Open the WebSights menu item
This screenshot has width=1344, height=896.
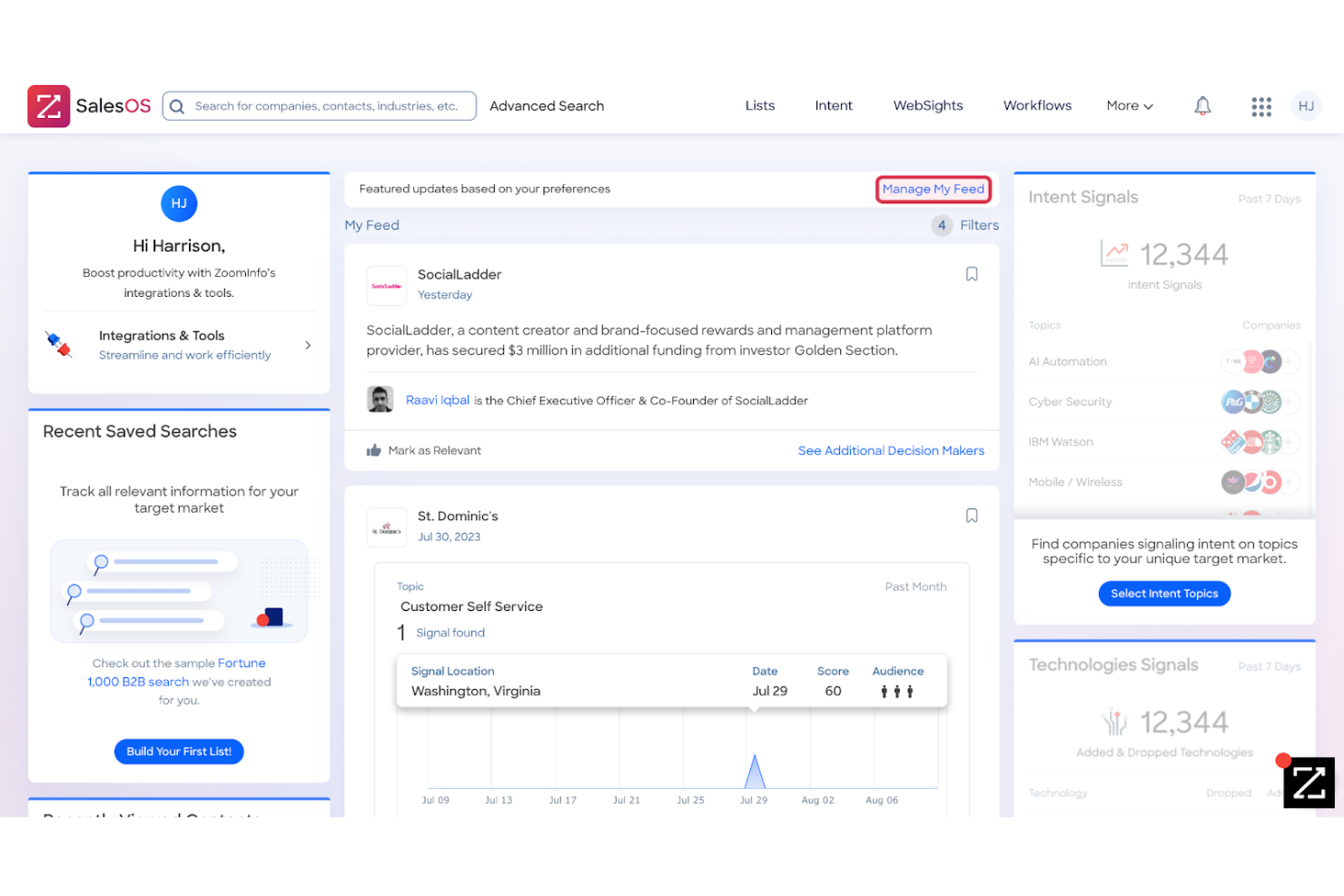pos(927,106)
